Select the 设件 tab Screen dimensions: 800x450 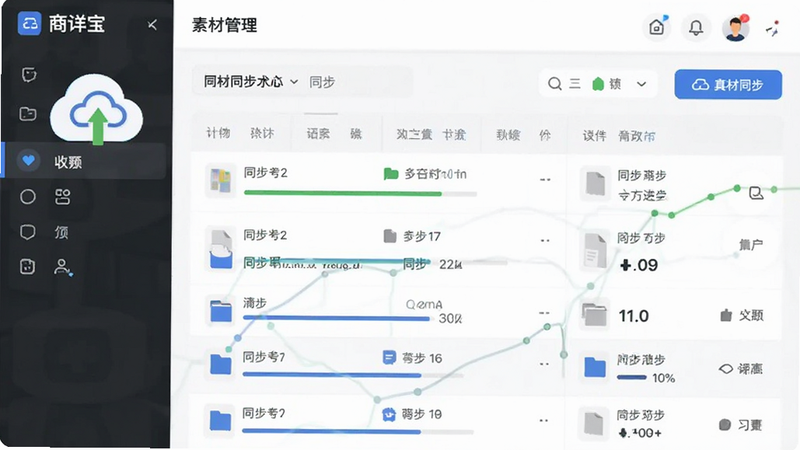tap(594, 136)
